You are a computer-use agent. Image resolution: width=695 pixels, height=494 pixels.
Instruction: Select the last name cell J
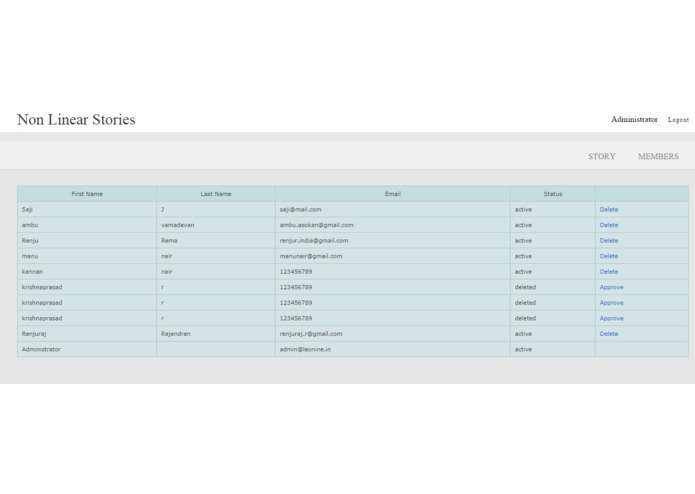click(x=216, y=210)
